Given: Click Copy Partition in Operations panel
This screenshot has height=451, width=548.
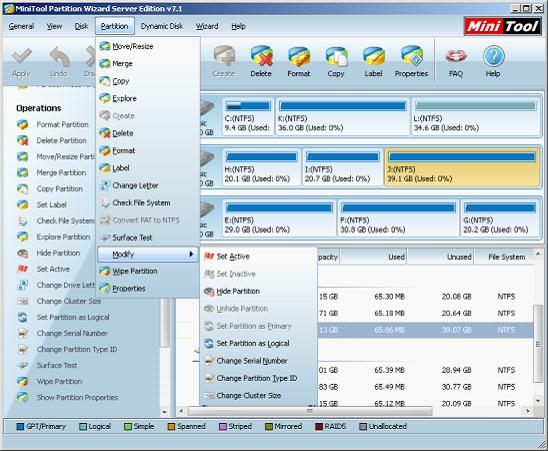Looking at the screenshot, I should [59, 189].
